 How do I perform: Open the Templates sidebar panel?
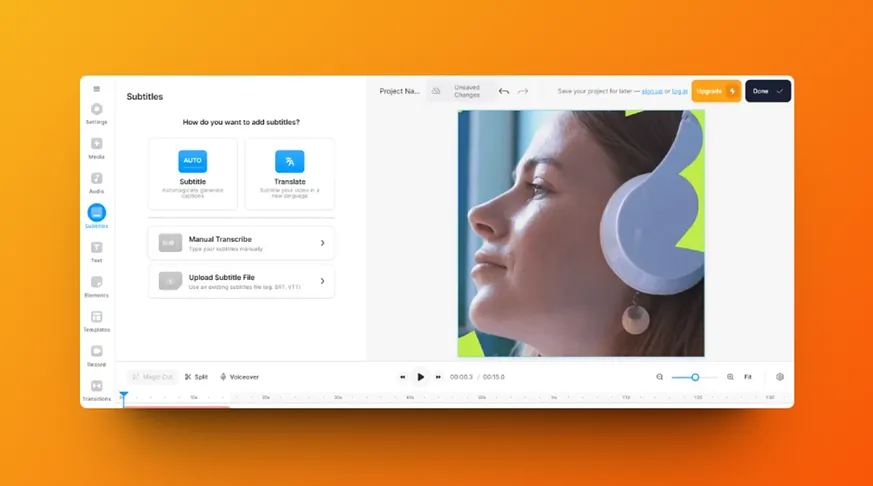pos(96,321)
